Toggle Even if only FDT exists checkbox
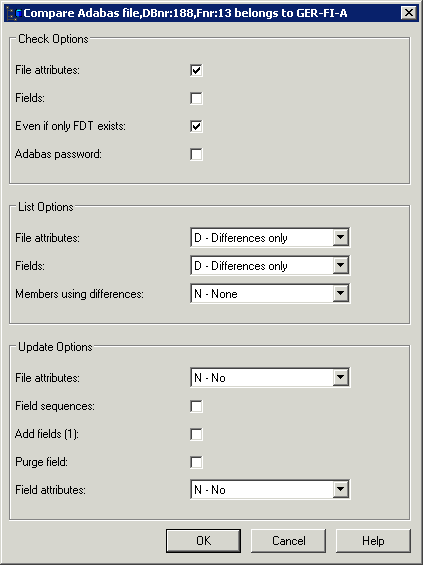The width and height of the screenshot is (423, 565). [196, 126]
